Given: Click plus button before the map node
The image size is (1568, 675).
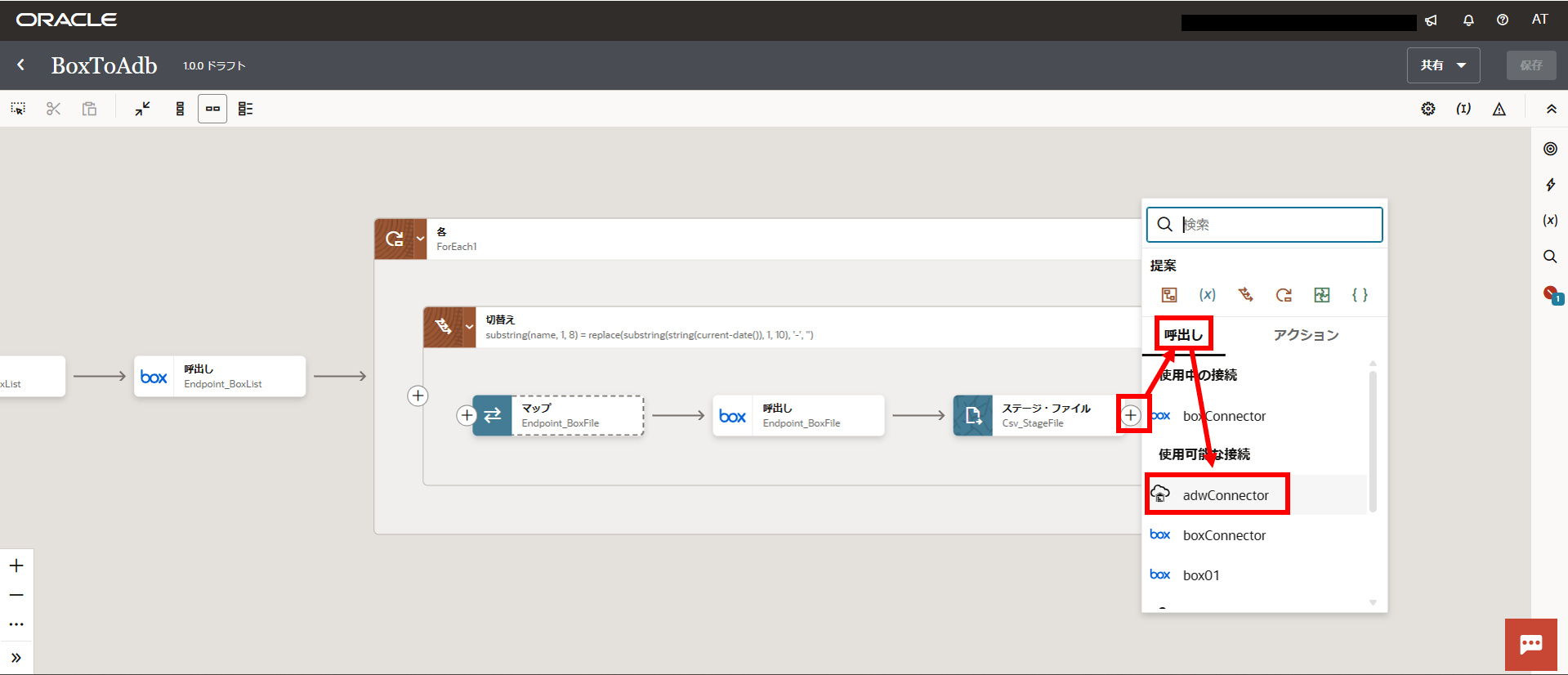Looking at the screenshot, I should (x=467, y=415).
